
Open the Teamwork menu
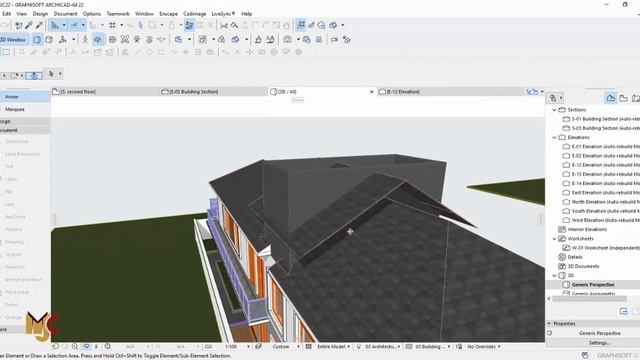[118, 13]
